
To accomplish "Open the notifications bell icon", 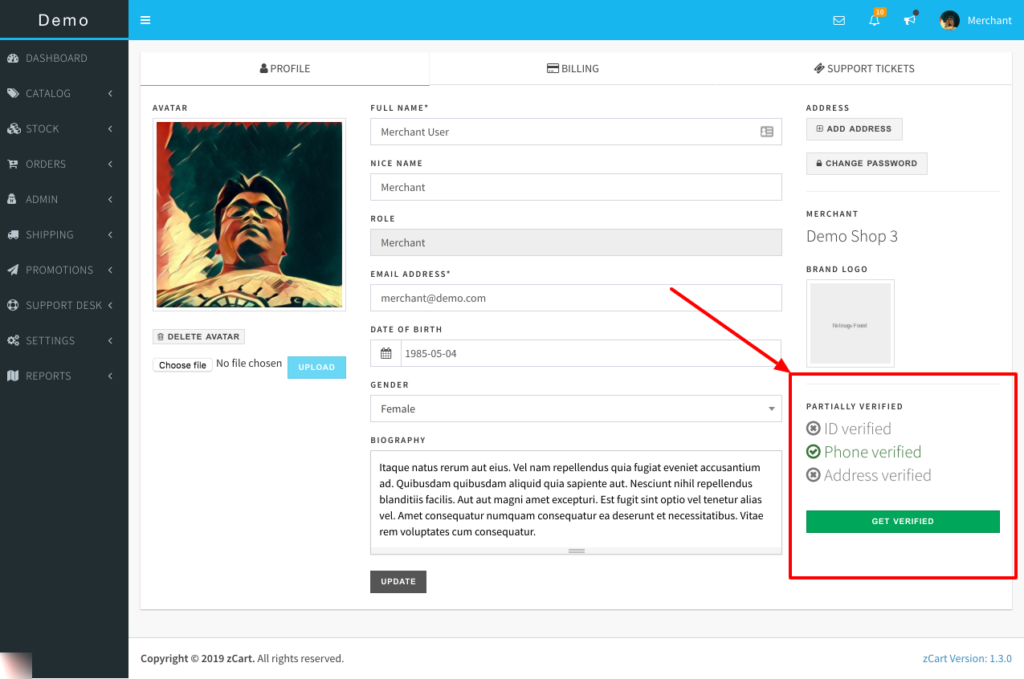I will 874,20.
